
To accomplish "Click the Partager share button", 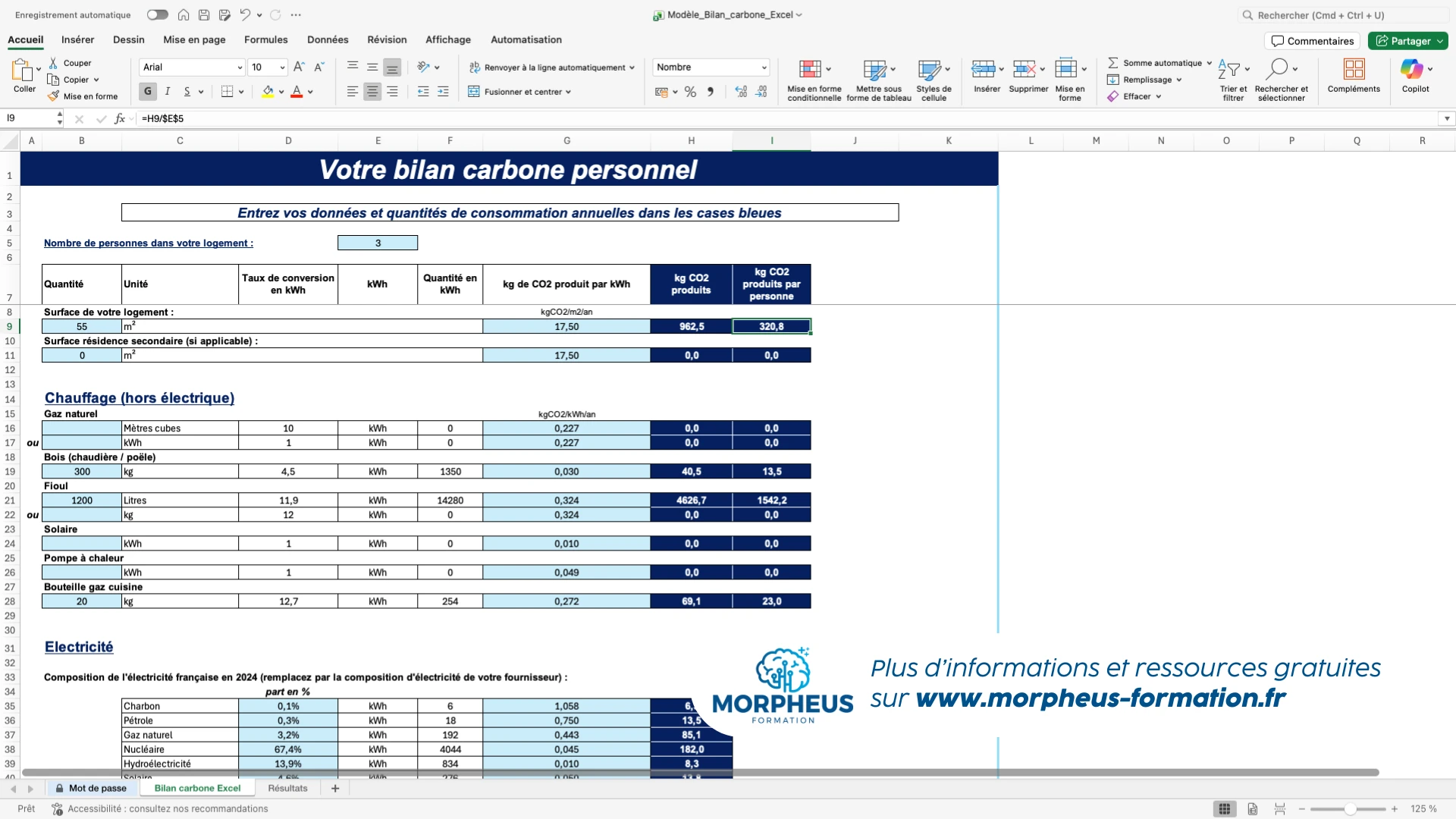I will 1407,41.
